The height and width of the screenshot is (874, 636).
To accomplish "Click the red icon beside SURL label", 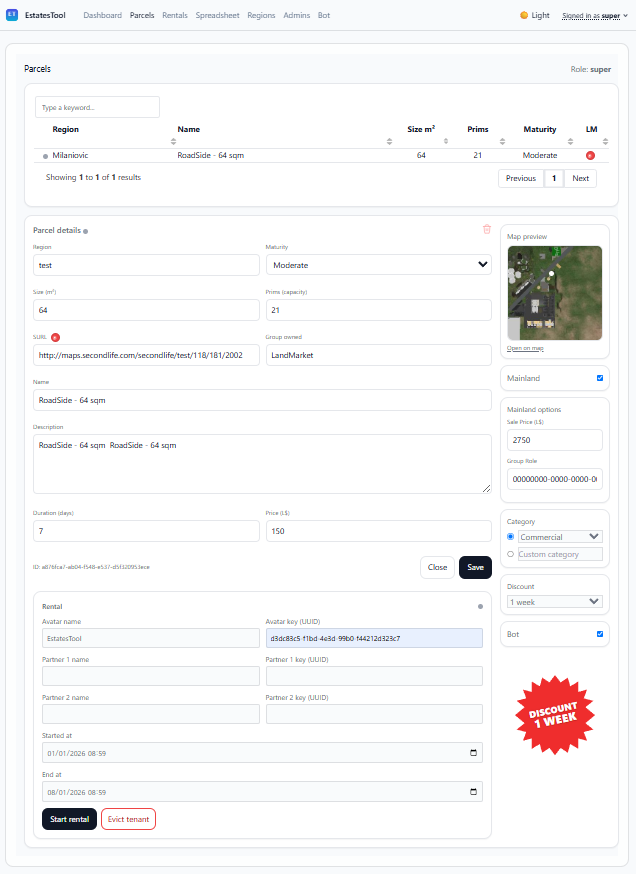I will point(56,338).
